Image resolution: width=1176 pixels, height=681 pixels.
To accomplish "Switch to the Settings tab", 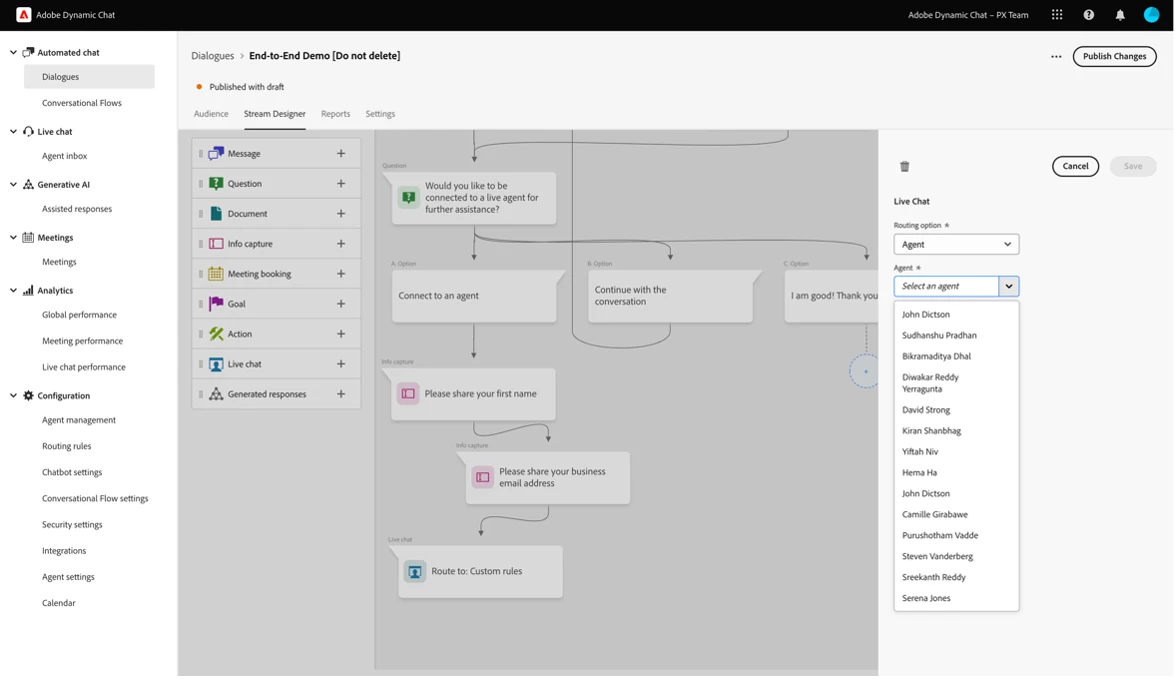I will [380, 114].
